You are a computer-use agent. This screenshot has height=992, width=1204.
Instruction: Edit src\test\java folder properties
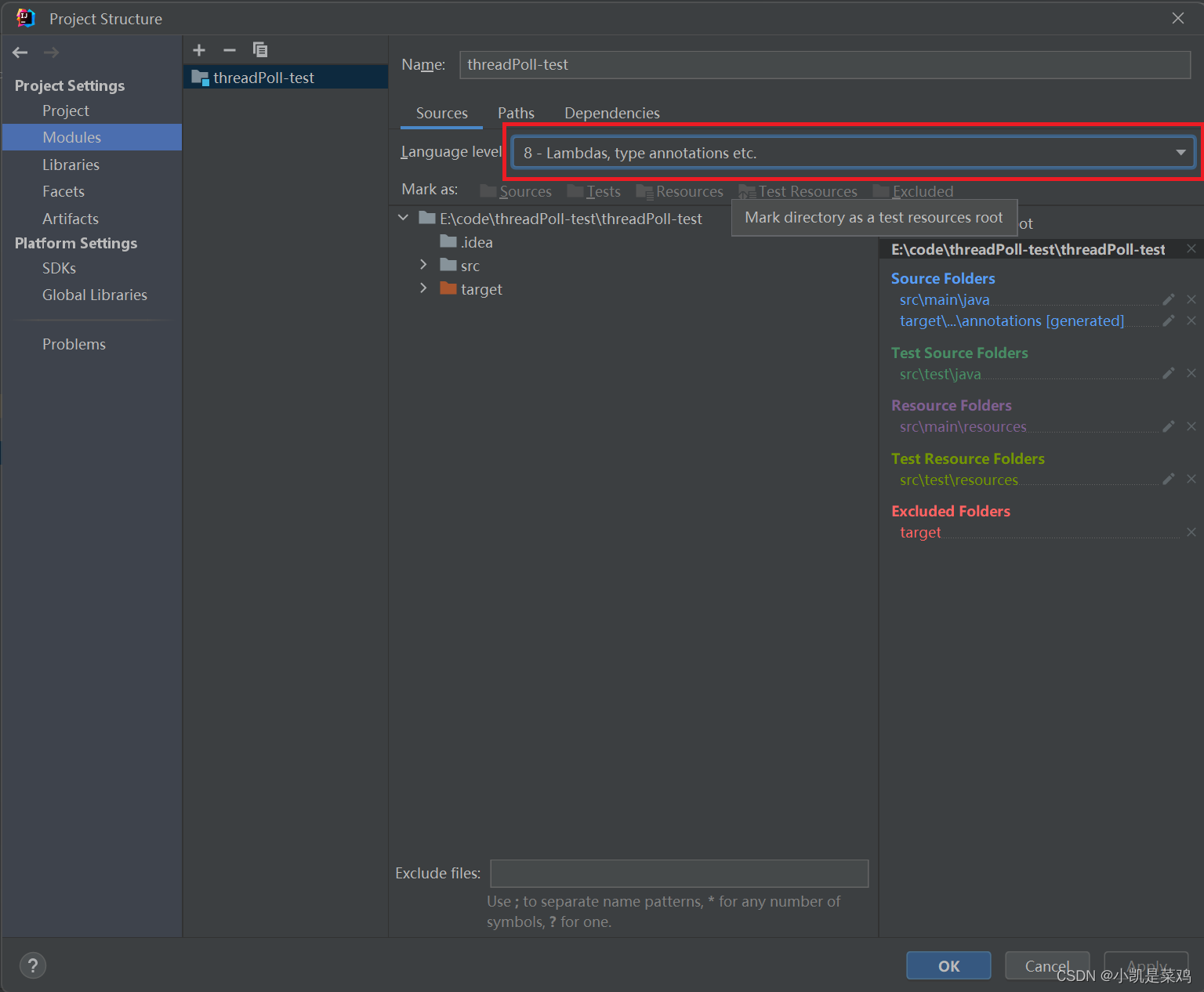coord(1169,373)
